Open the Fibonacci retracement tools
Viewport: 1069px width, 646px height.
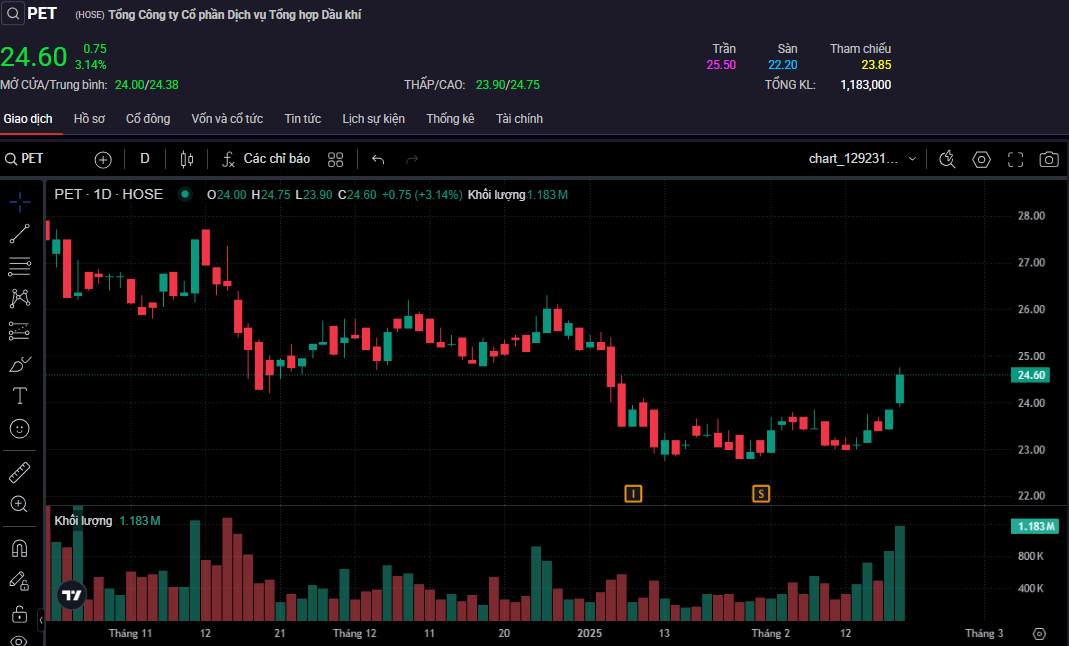coord(19,266)
